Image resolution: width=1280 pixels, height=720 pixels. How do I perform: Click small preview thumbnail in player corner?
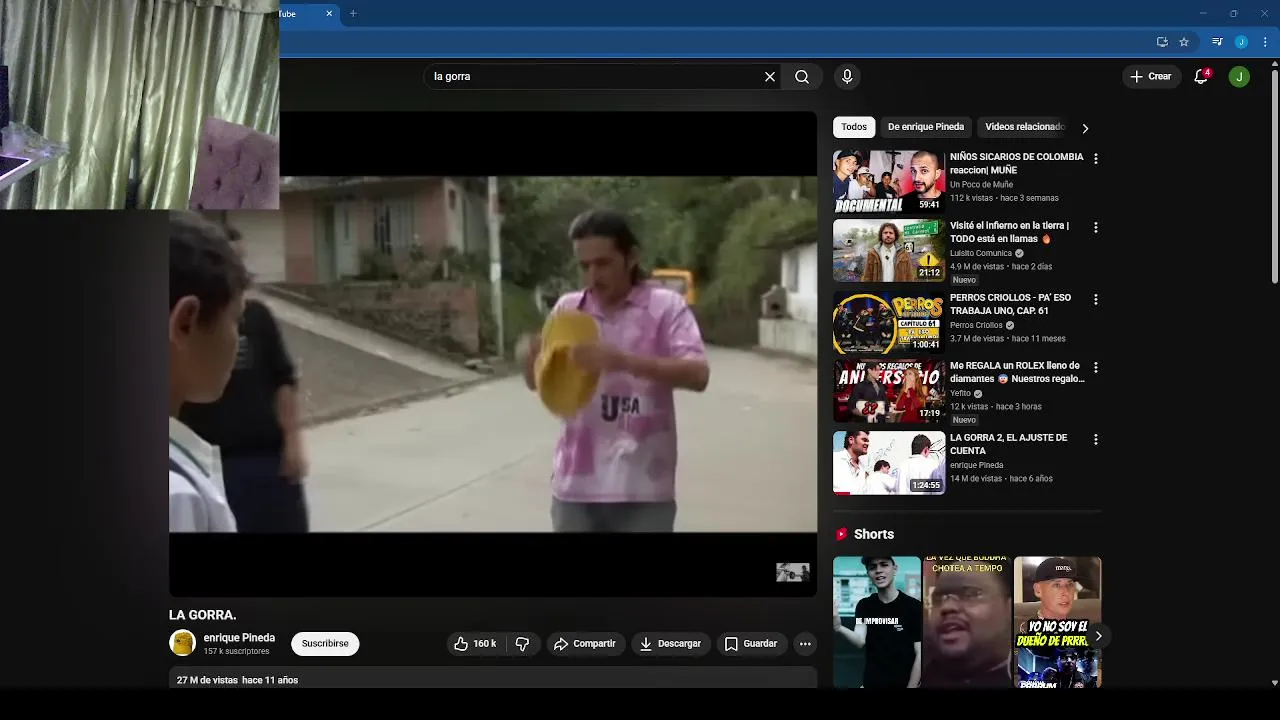pyautogui.click(x=792, y=572)
